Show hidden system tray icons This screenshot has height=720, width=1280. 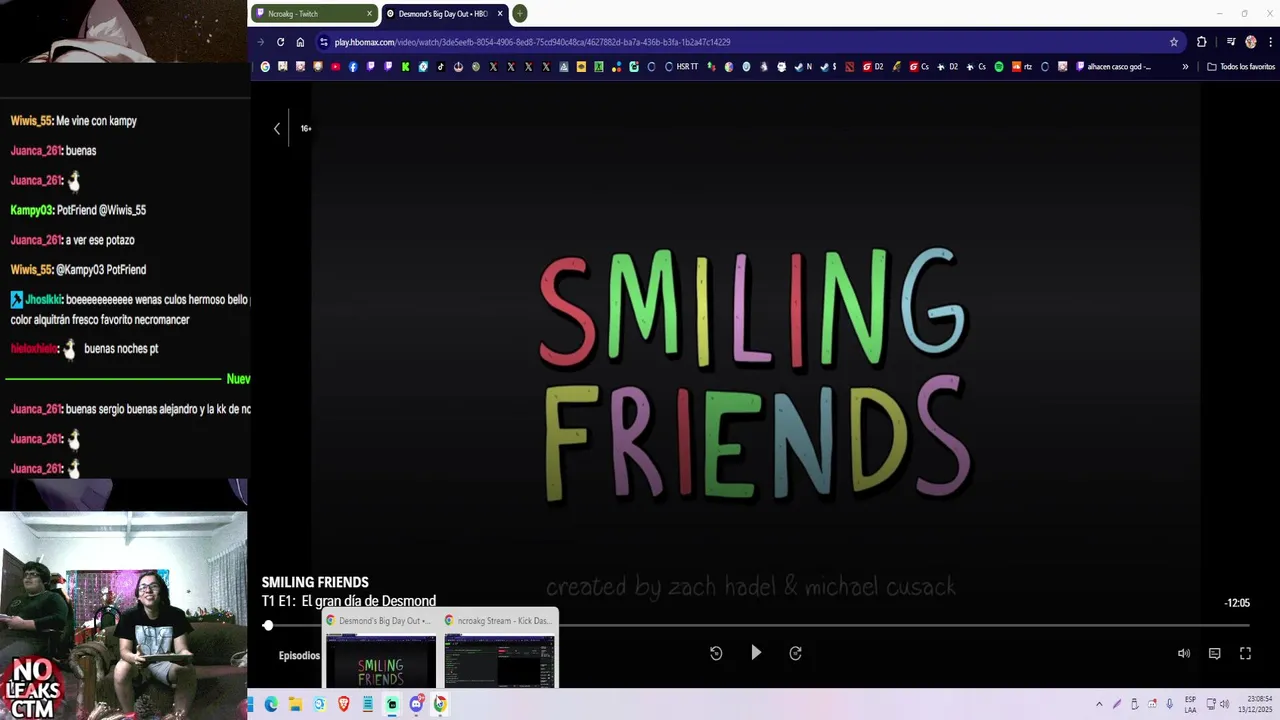point(1099,704)
